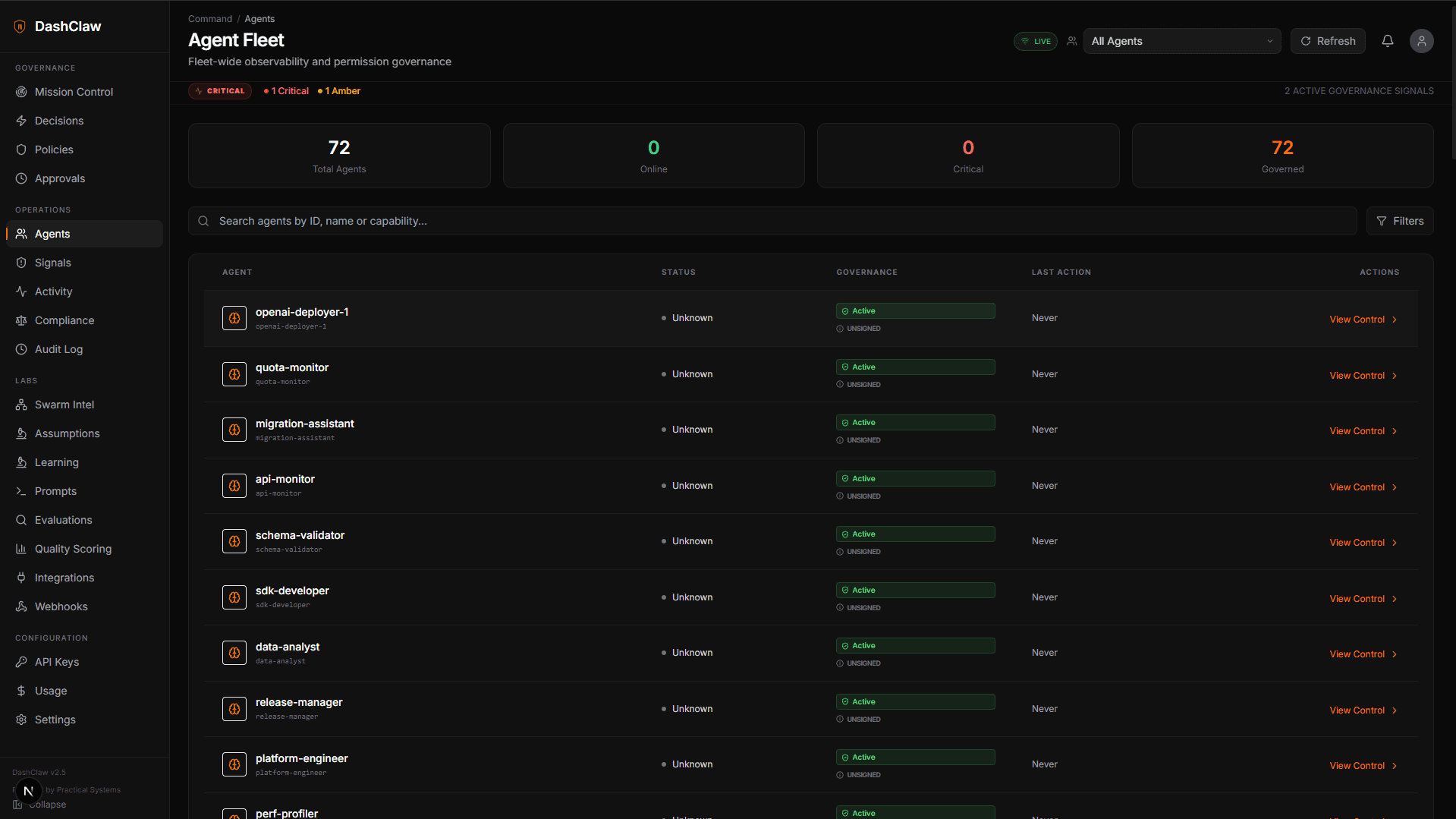Image resolution: width=1456 pixels, height=819 pixels.
Task: Click the search magnifier icon
Action: pos(203,221)
